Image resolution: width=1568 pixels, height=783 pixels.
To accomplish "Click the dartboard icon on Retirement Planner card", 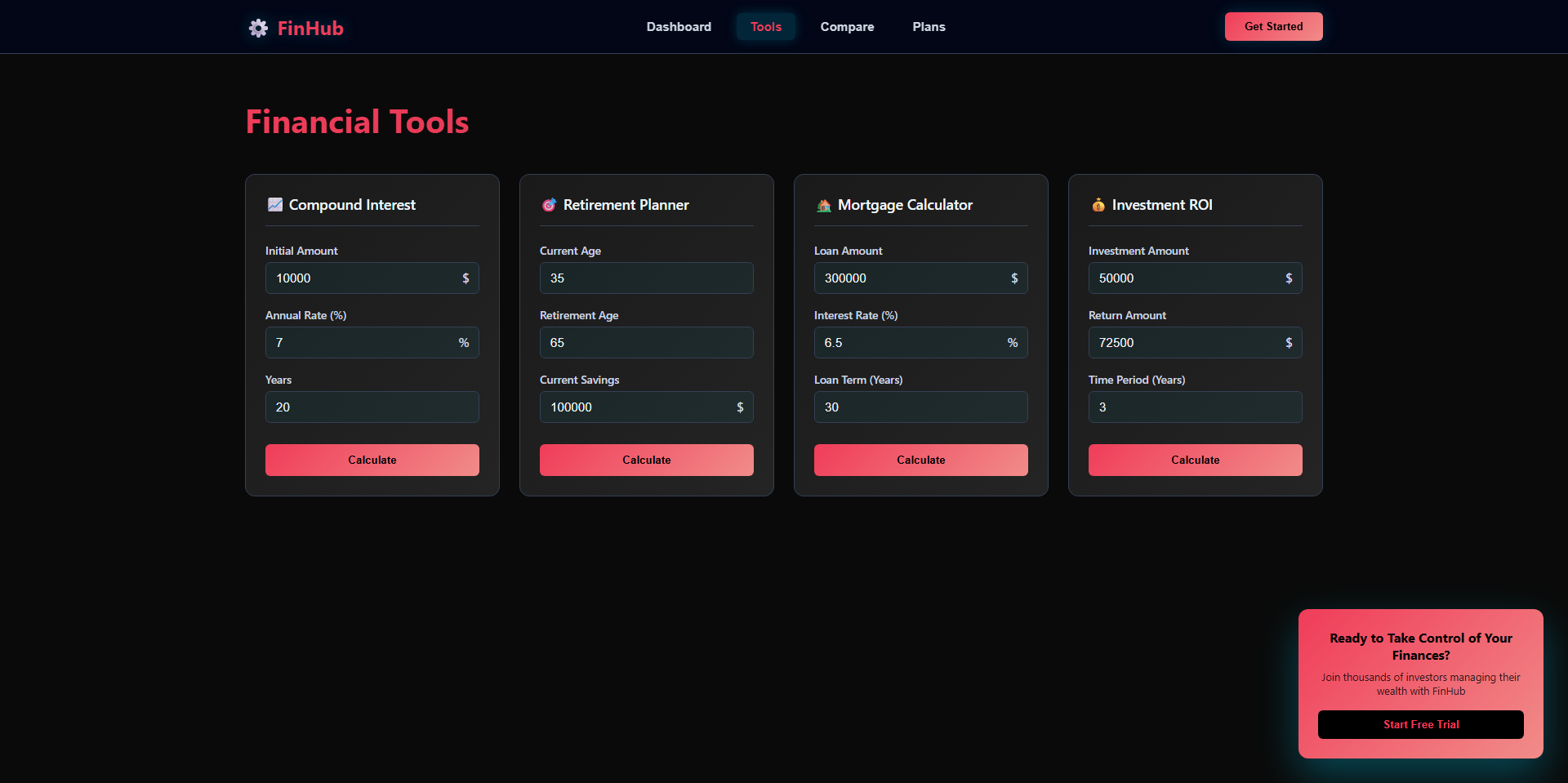I will coord(549,204).
